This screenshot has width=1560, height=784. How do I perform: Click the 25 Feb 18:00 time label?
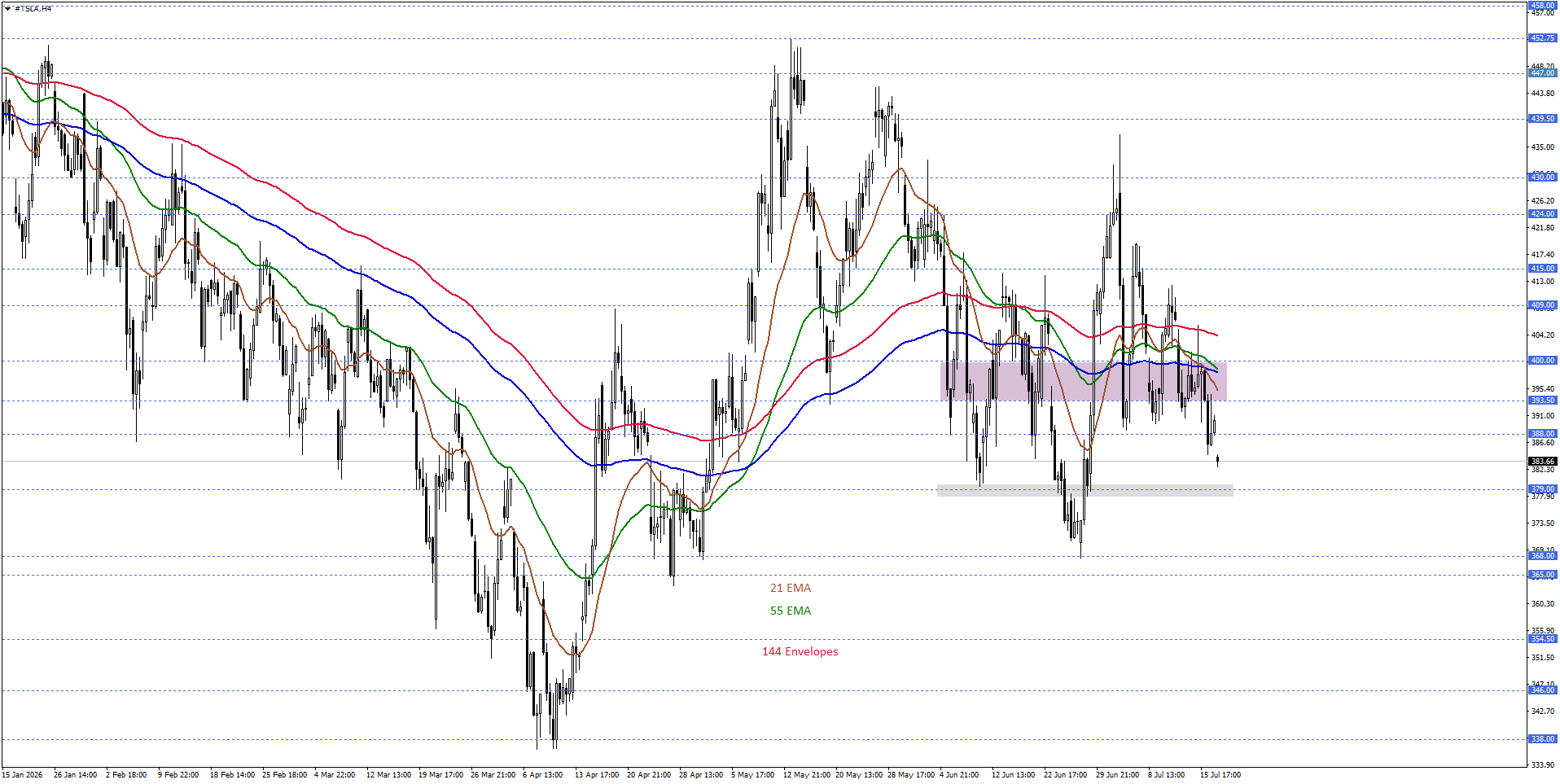click(x=284, y=775)
